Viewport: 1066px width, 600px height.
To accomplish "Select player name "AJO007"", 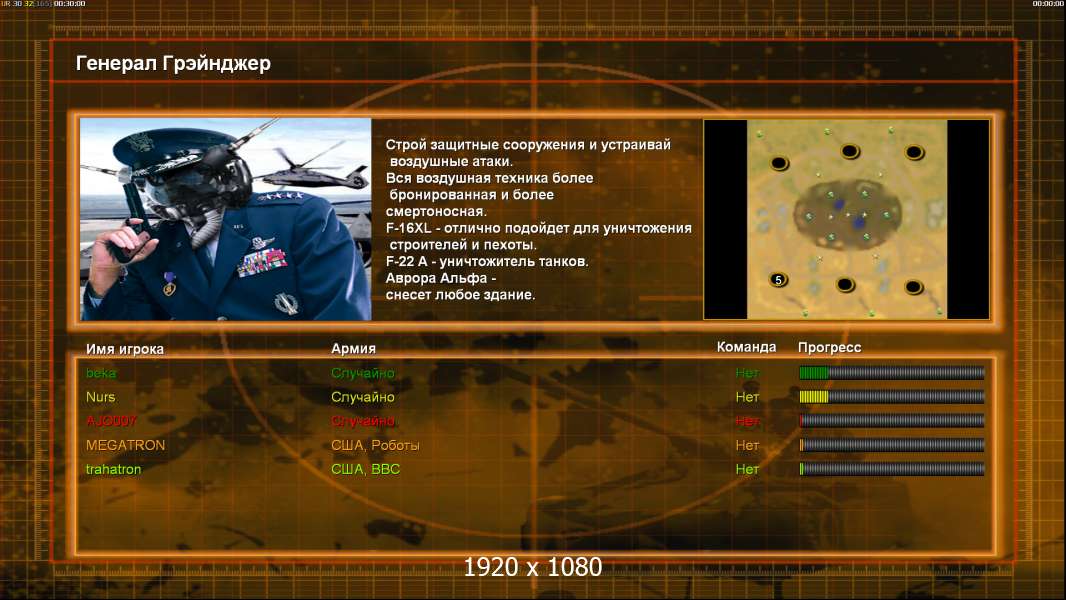I will (111, 421).
